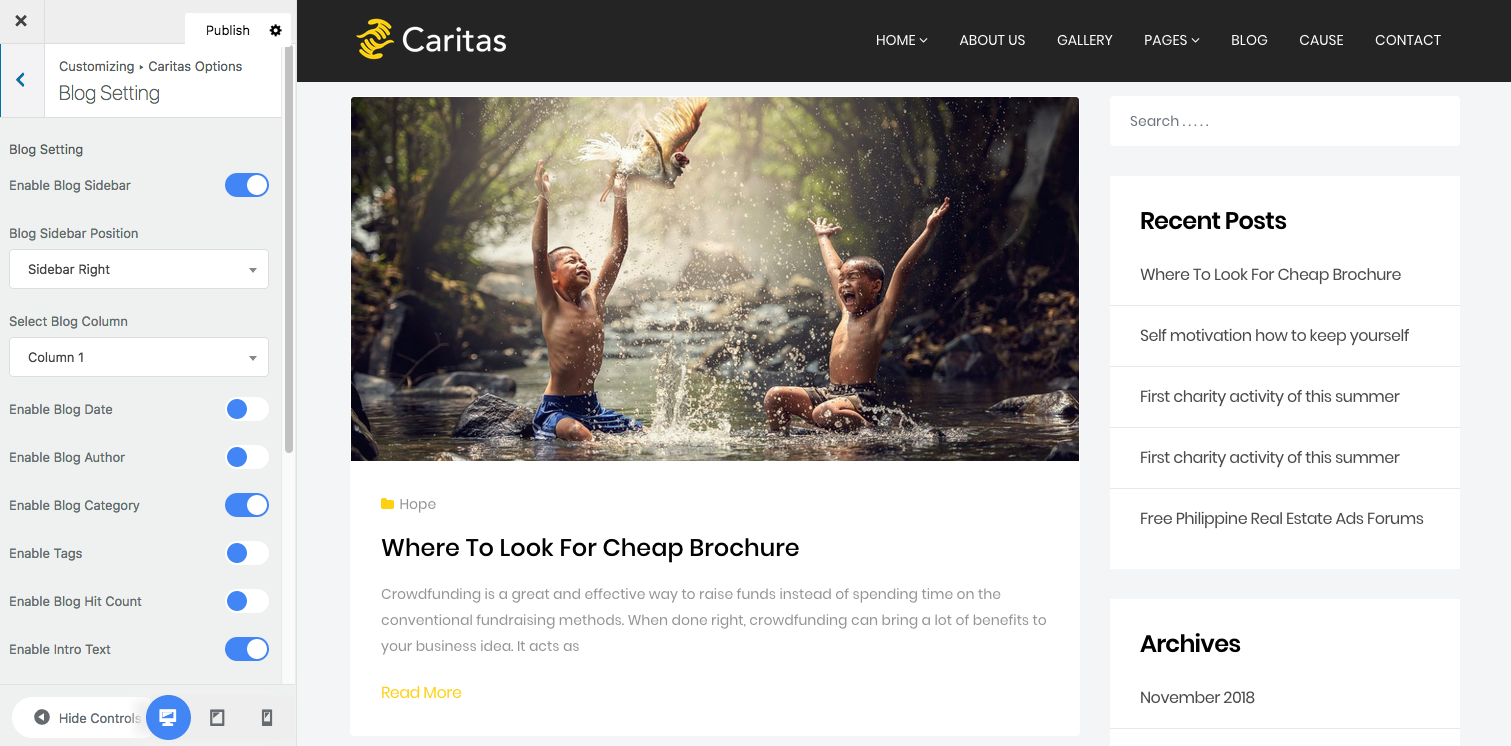Go back using the left chevron arrow

pyautogui.click(x=21, y=80)
